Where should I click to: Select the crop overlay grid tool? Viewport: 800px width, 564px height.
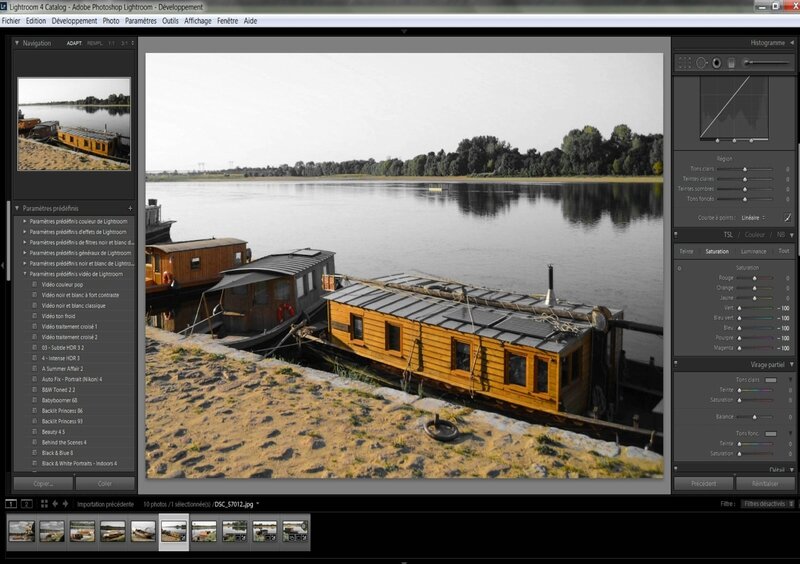coord(685,63)
